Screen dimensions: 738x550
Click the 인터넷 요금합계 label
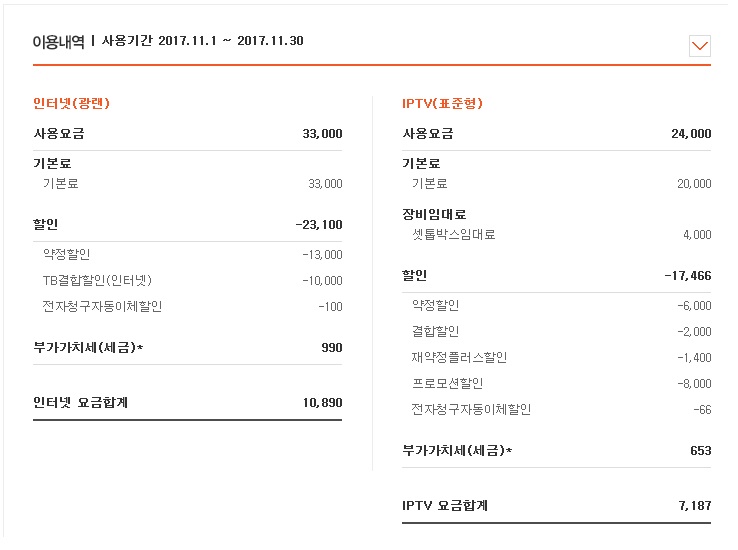click(80, 403)
